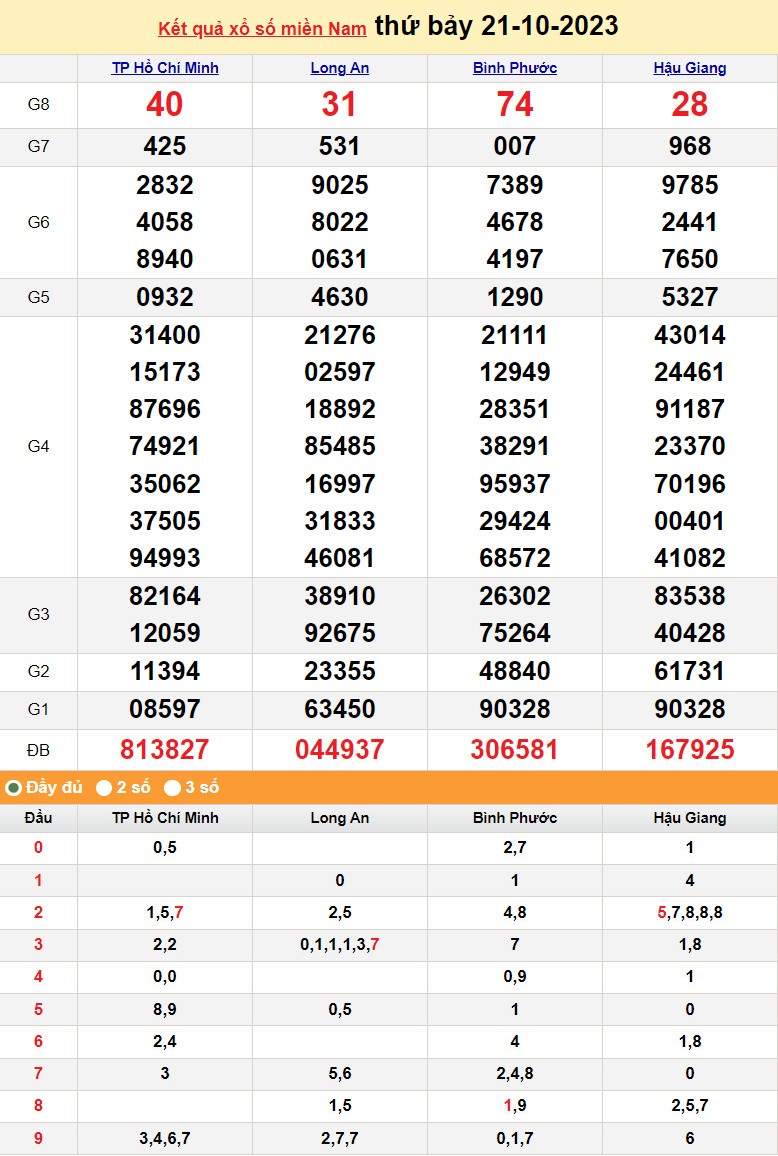Open the underlined Hậu Giang province link

[x=690, y=68]
